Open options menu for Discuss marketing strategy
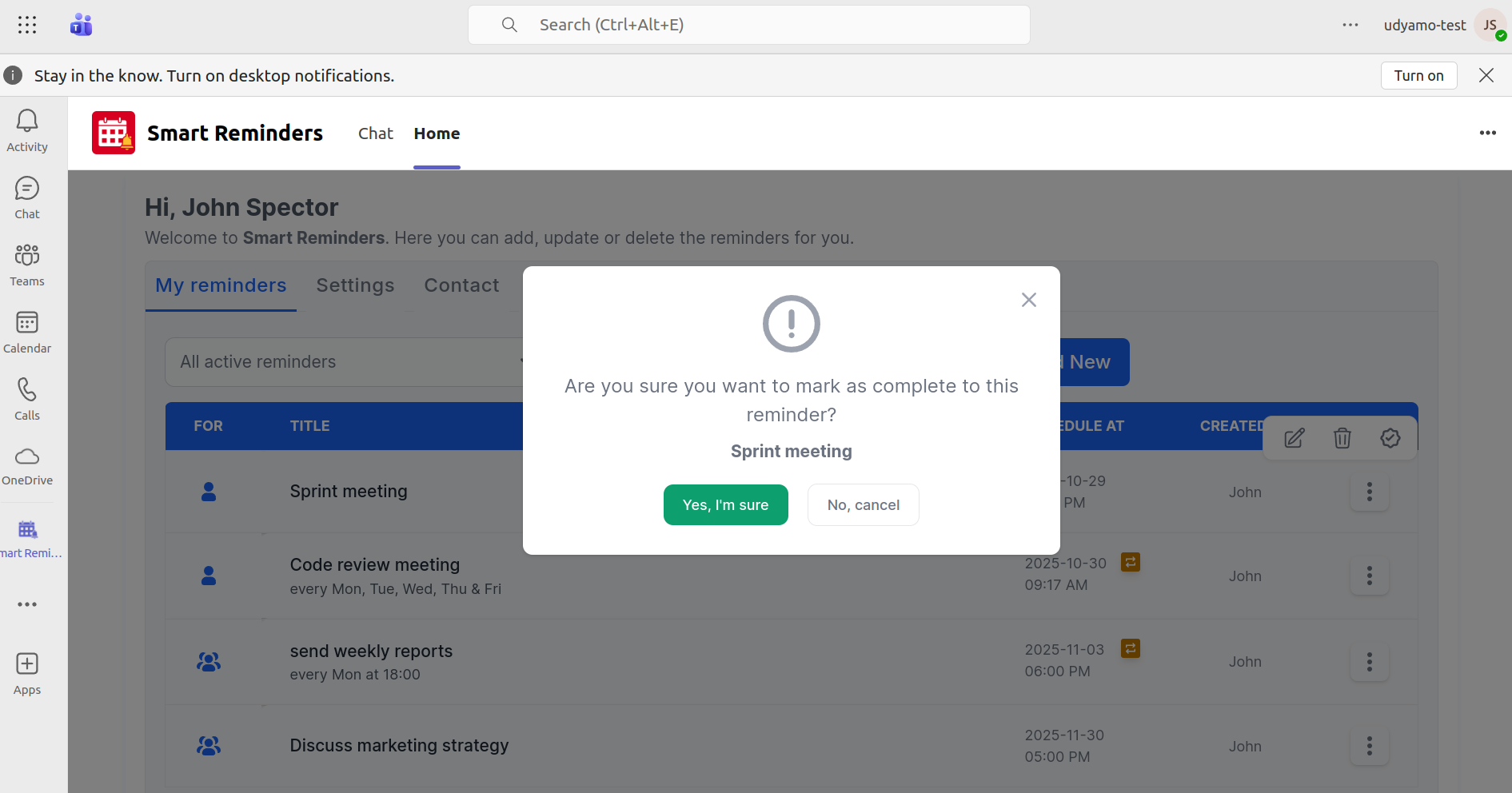 tap(1369, 746)
